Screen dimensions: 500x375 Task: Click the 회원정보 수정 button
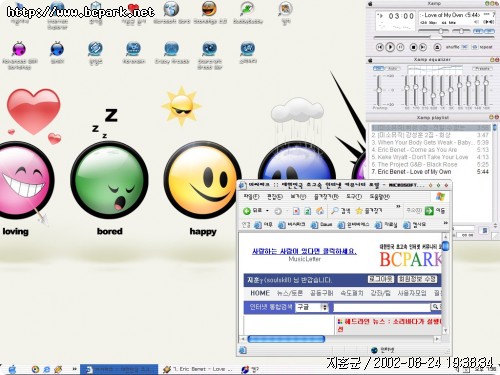click(x=417, y=279)
